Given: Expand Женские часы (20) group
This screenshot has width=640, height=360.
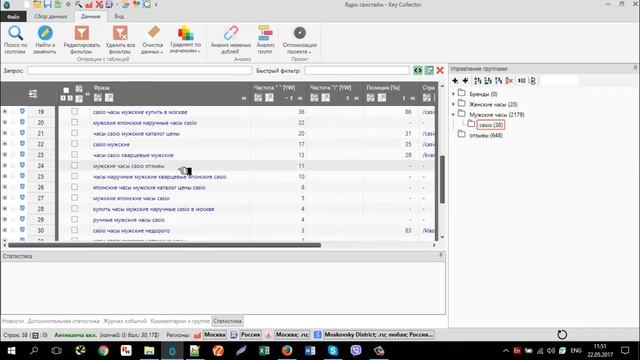Looking at the screenshot, I should point(453,104).
